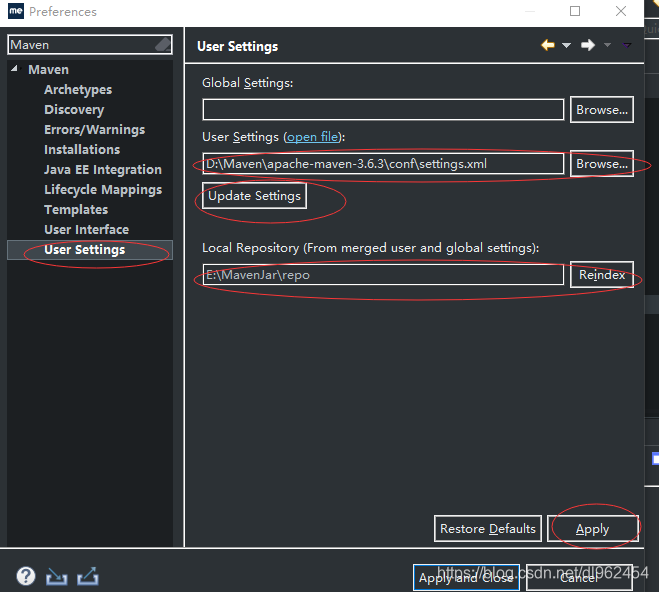Click the export preferences icon
Screen dimensions: 659x592
(x=88, y=576)
